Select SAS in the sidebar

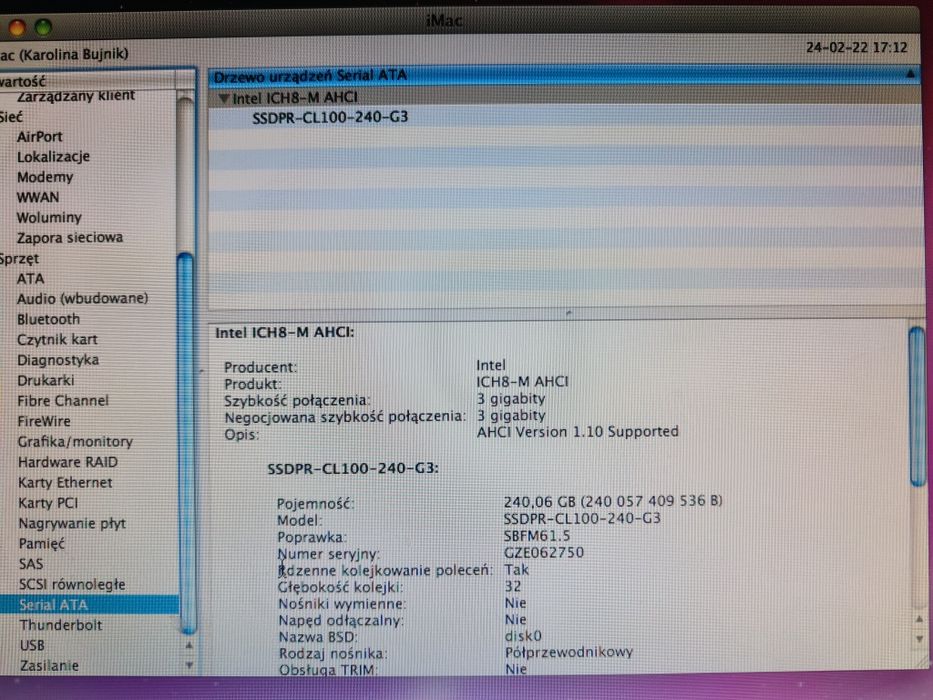click(x=30, y=564)
